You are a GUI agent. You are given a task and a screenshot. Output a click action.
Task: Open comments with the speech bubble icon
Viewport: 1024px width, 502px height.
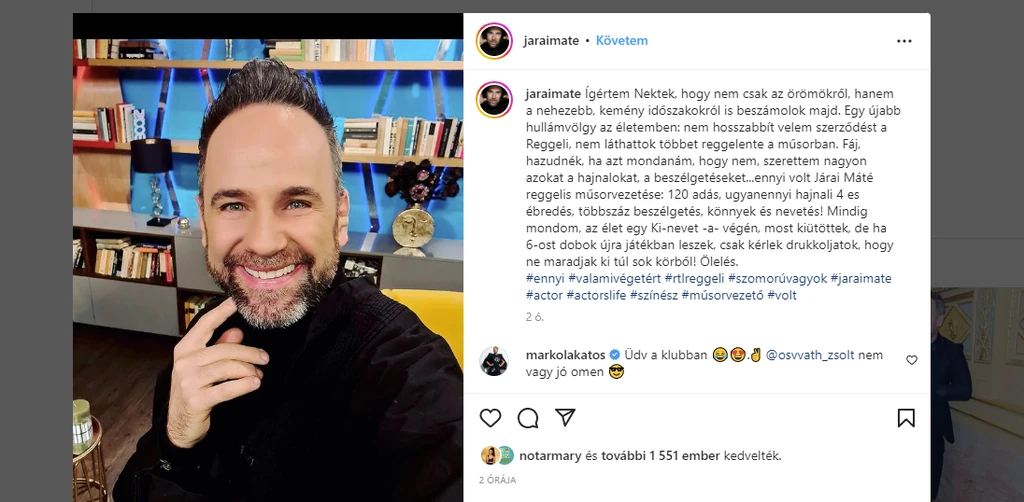click(528, 418)
